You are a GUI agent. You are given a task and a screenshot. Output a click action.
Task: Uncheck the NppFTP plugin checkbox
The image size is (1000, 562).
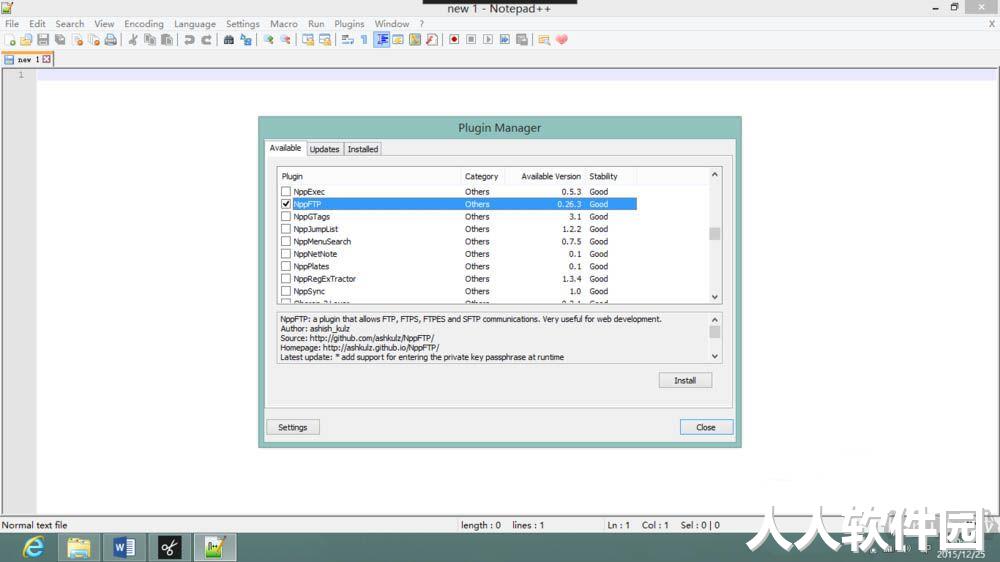pyautogui.click(x=286, y=204)
